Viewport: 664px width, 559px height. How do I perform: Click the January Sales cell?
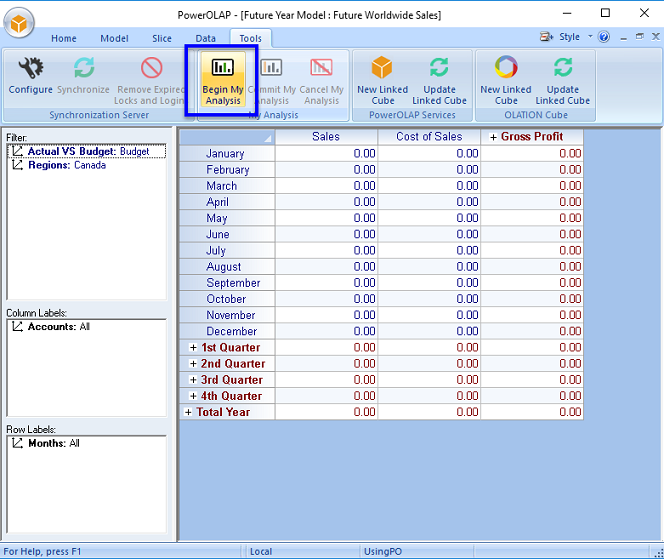point(326,153)
